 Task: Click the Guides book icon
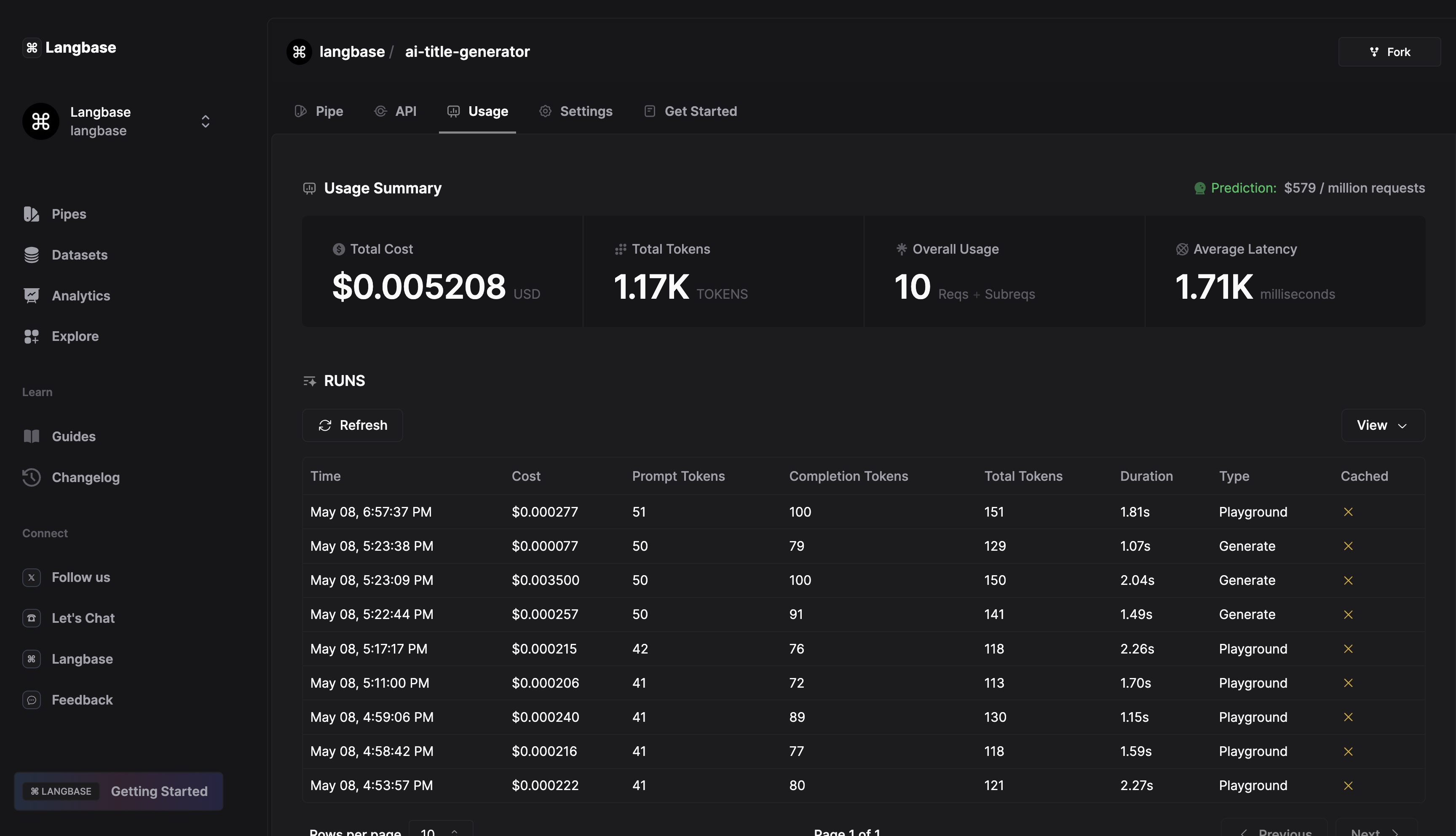point(32,437)
